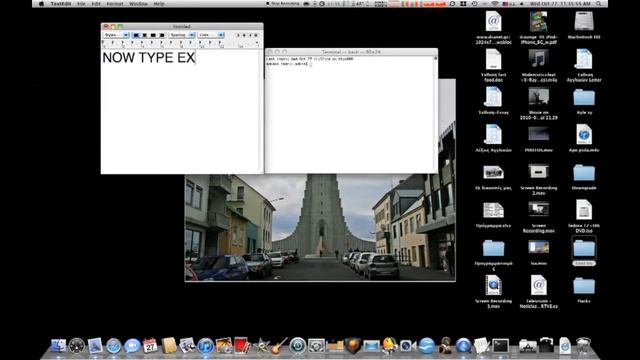Open the TextEdit application menu
This screenshot has height=360, width=640.
pyautogui.click(x=61, y=4)
